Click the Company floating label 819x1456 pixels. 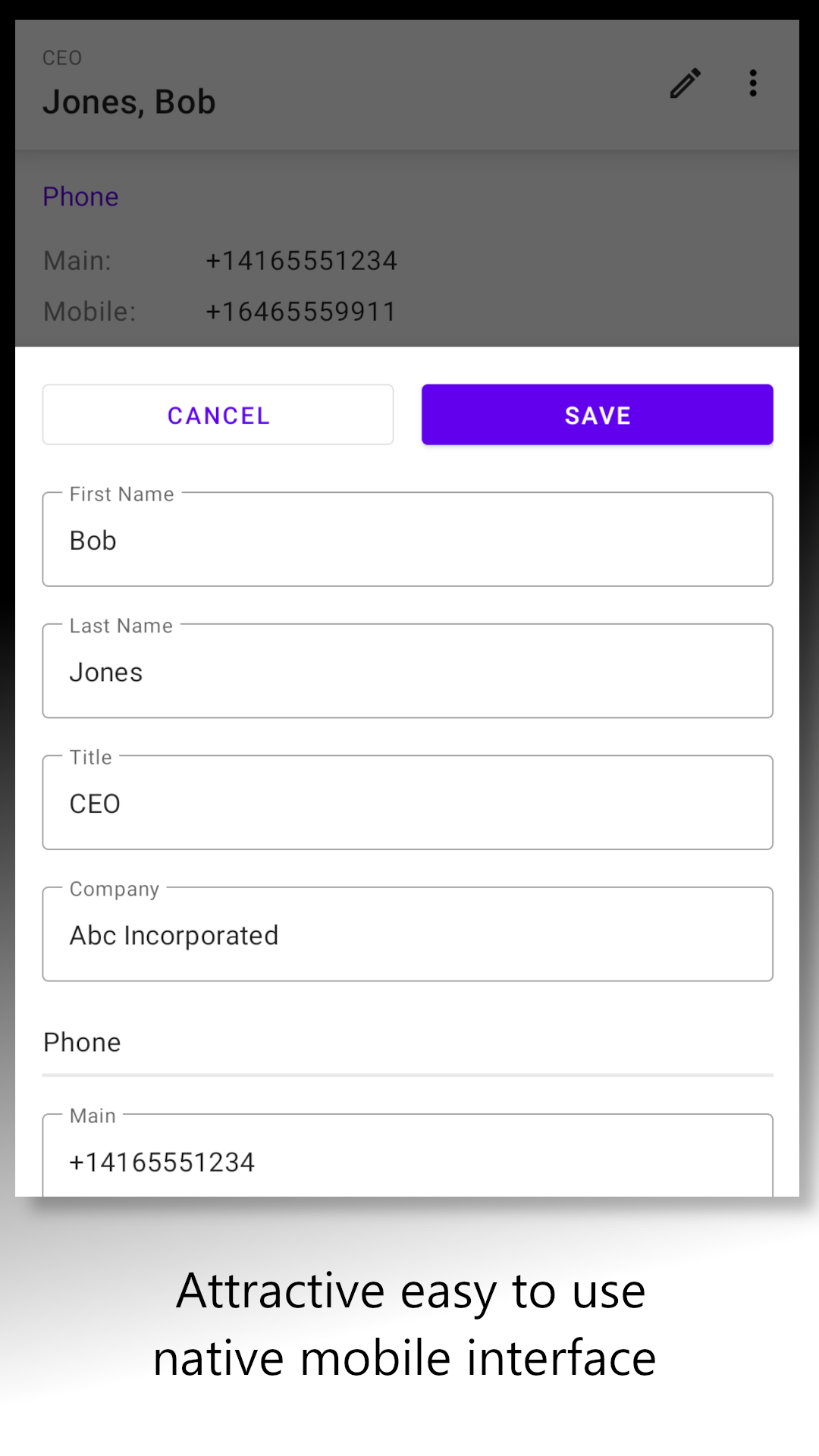coord(115,889)
